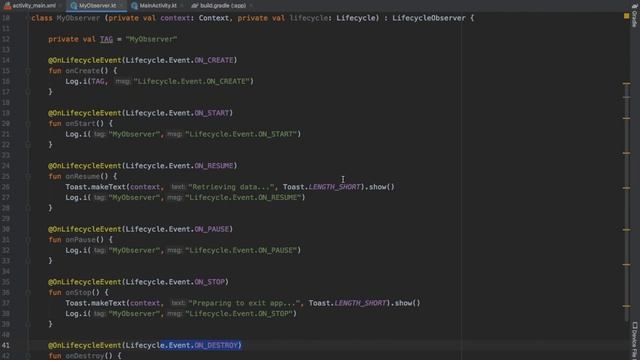Click ON_CREATE in the annotation

pos(213,60)
